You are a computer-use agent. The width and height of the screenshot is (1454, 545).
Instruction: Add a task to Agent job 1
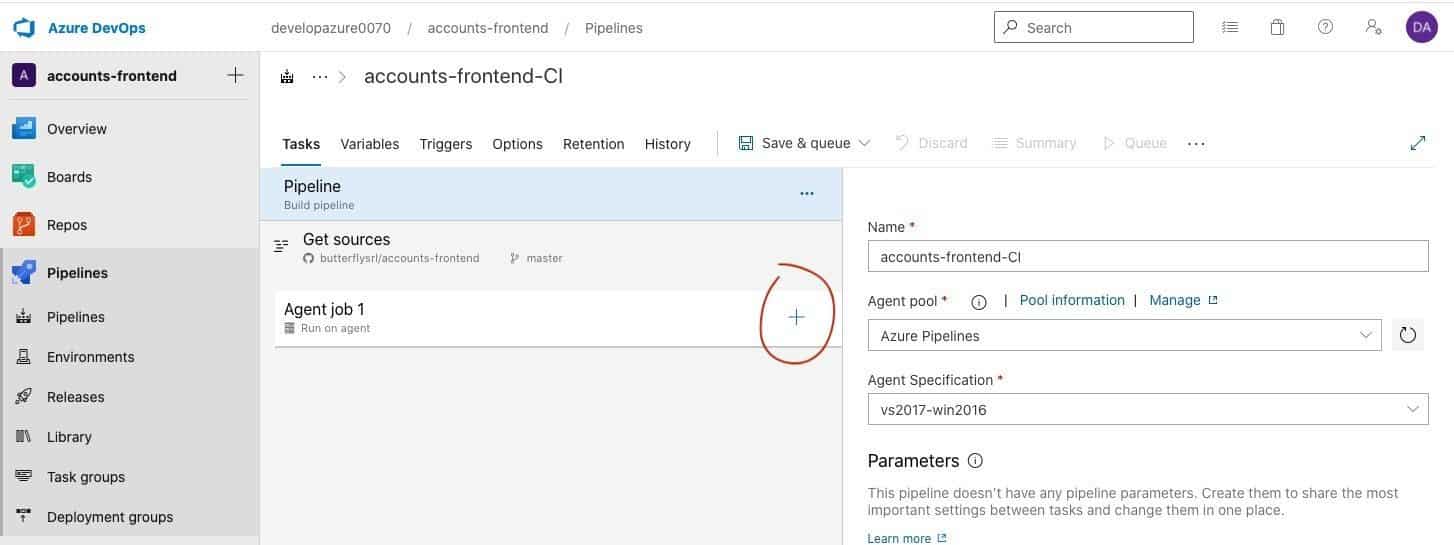tap(796, 317)
